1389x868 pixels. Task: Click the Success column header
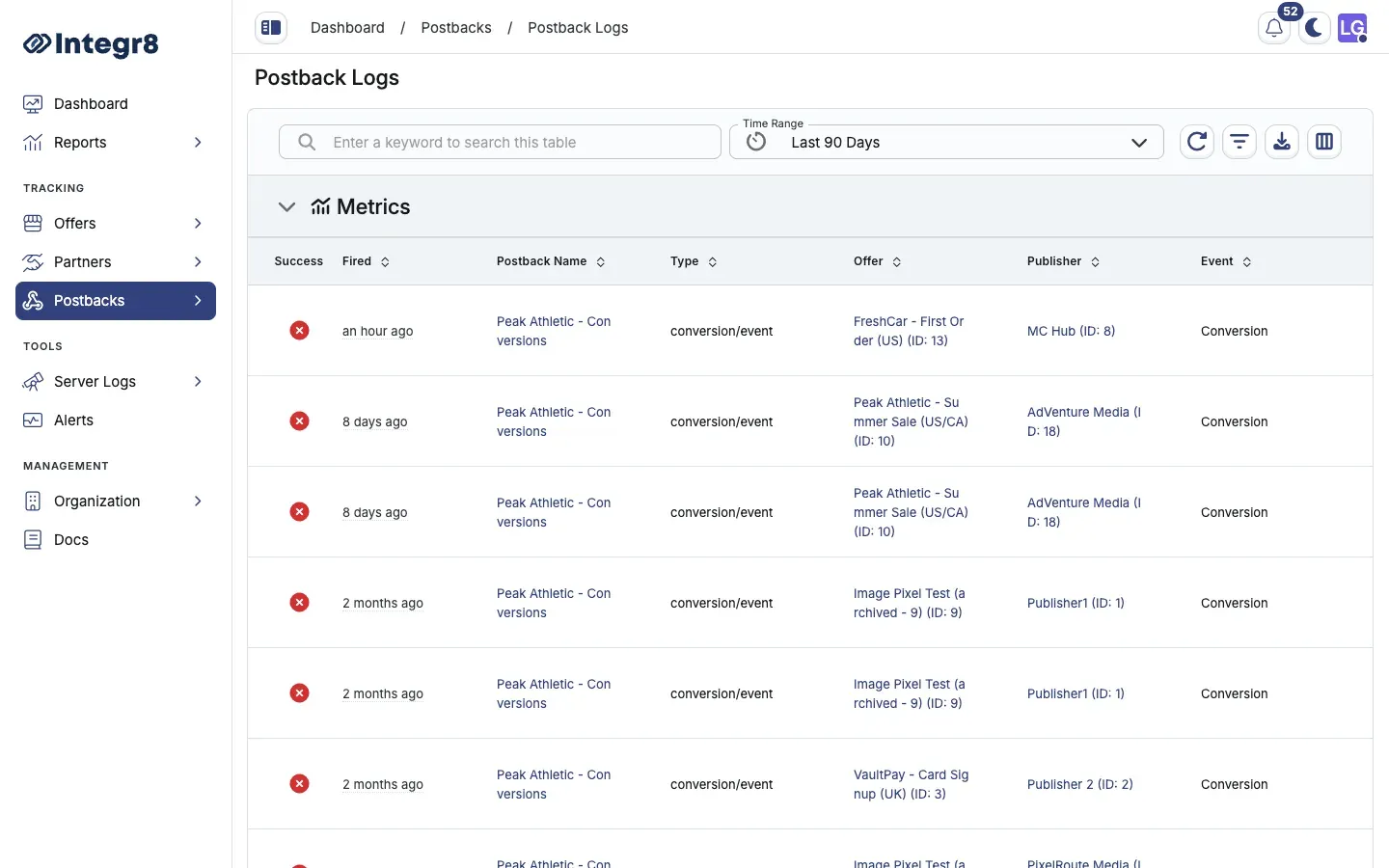pos(299,261)
